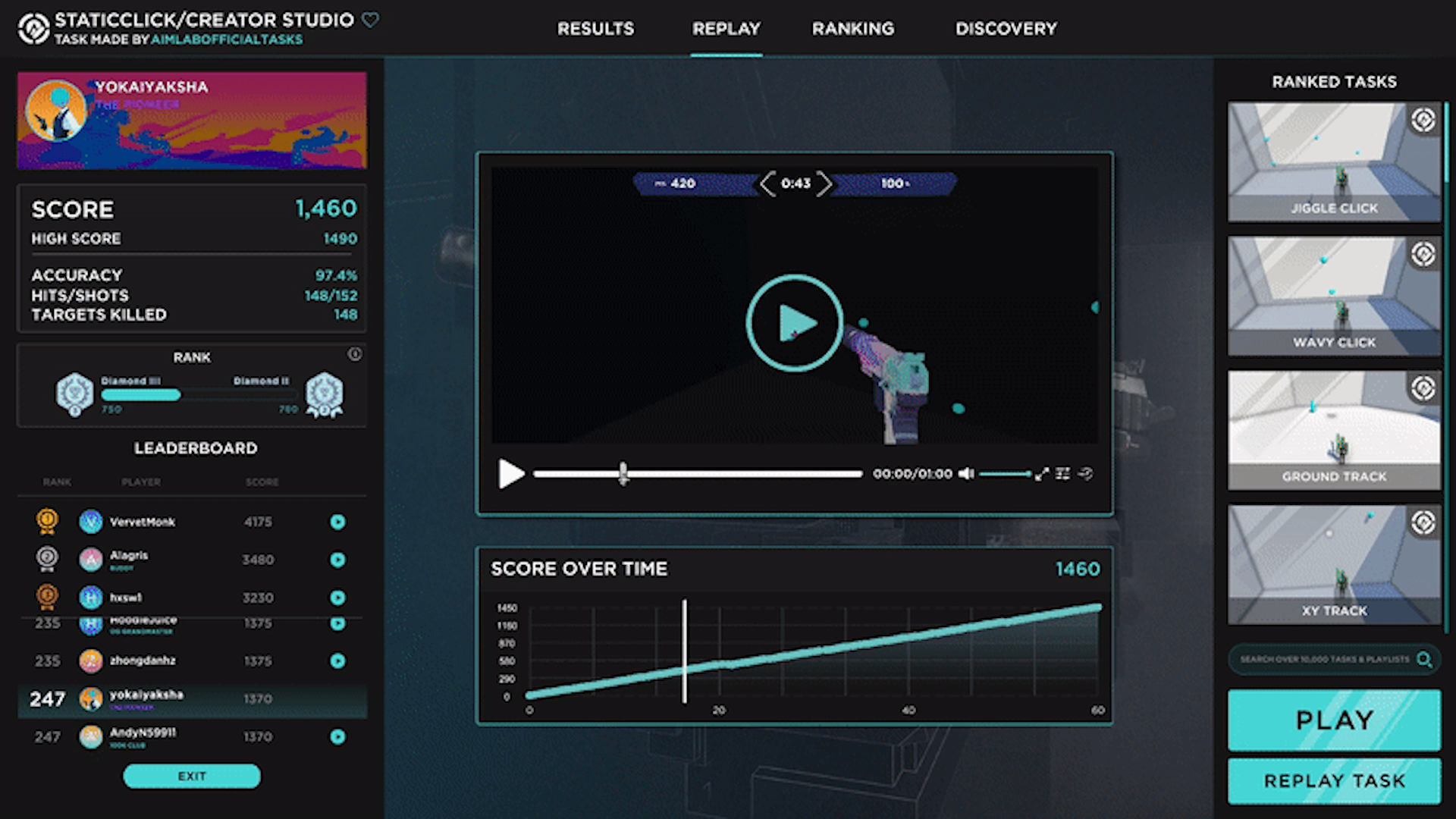Click VervetMonk's avatar in leaderboard
This screenshot has width=1456, height=819.
click(91, 522)
